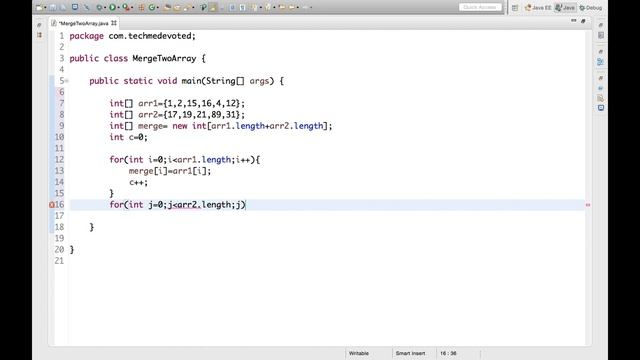Click the New Java Package icon
The image size is (640, 360).
(x=141, y=7)
